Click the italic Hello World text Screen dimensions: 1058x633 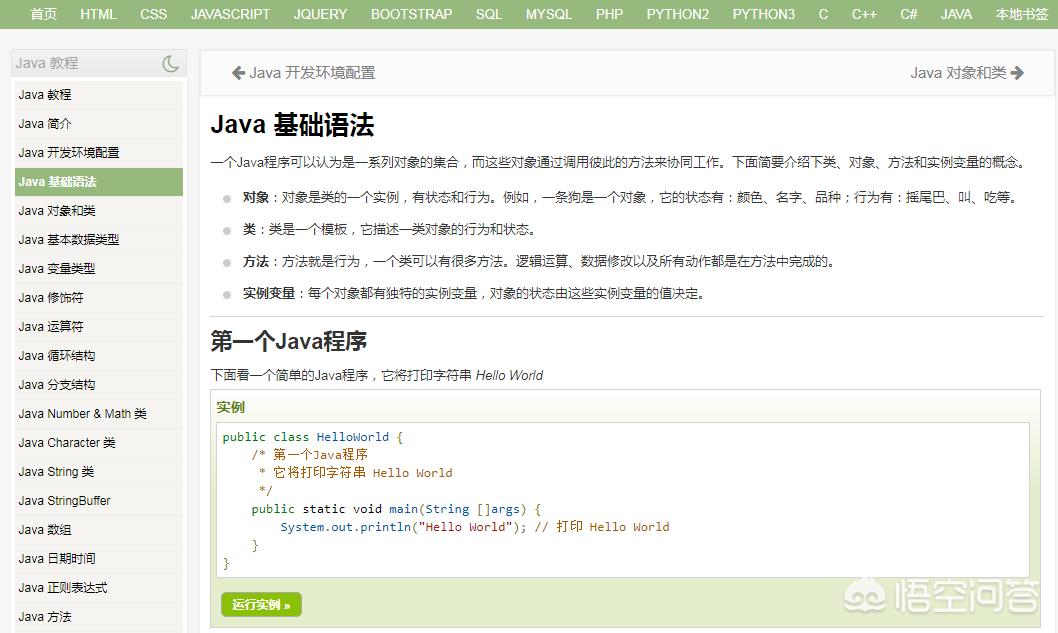(509, 376)
